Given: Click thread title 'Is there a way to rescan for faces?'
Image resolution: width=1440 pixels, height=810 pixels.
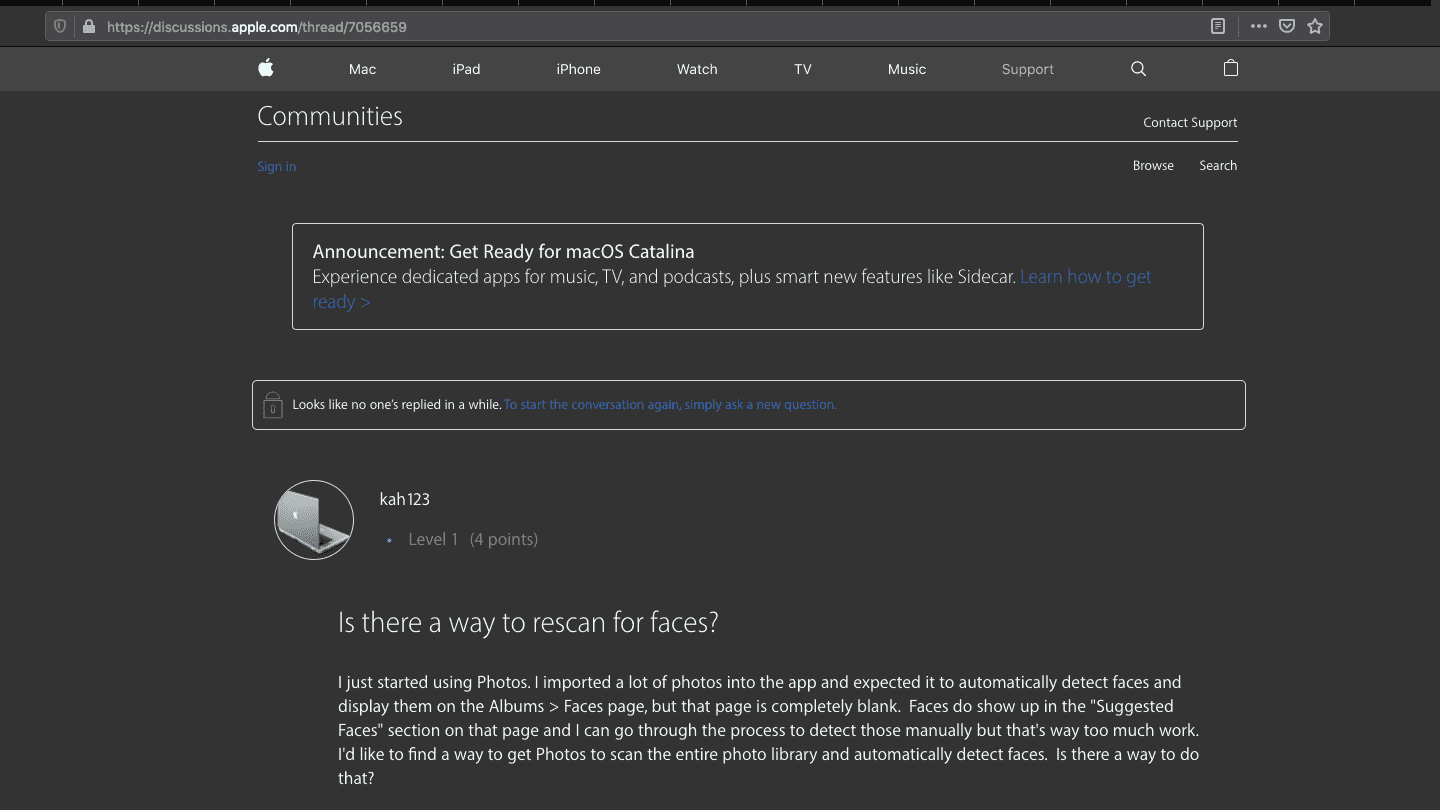Looking at the screenshot, I should pos(529,624).
